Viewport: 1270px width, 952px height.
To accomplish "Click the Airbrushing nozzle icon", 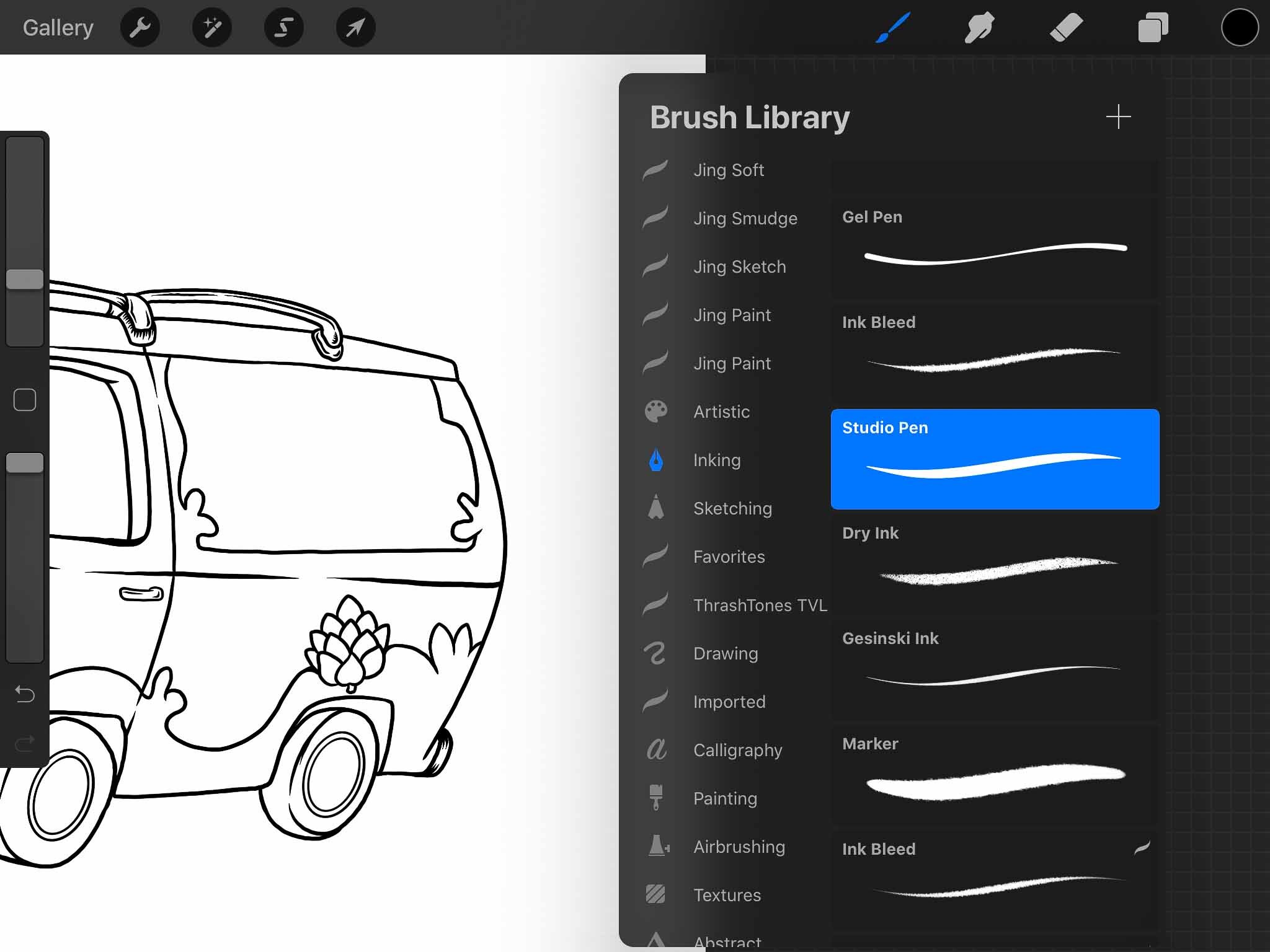I will [658, 845].
